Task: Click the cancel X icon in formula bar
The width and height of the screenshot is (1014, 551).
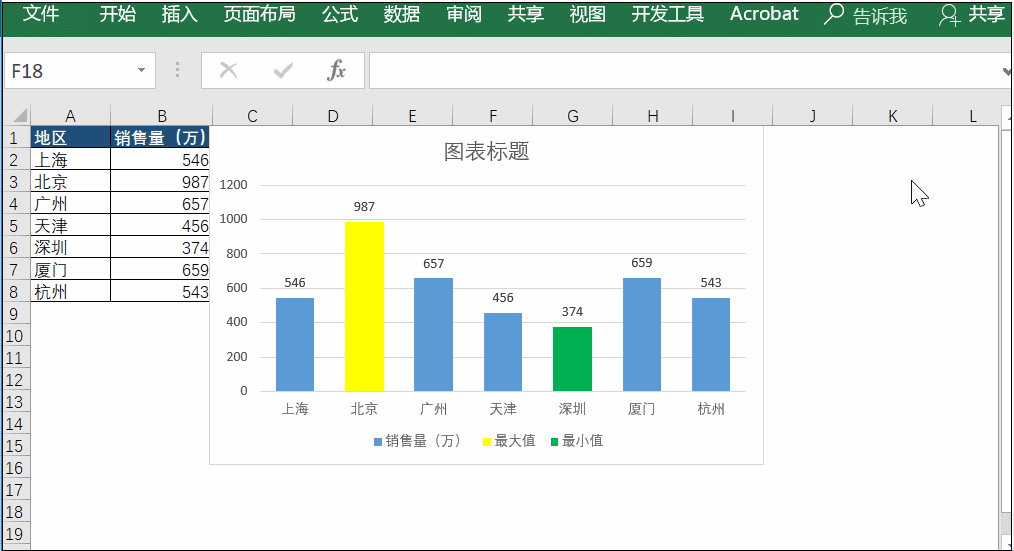Action: point(228,70)
